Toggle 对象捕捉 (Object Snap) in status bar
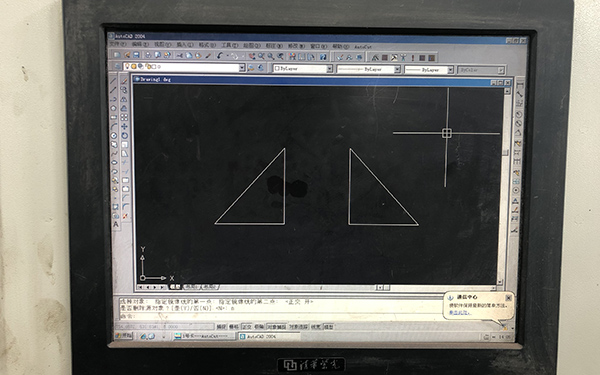This screenshot has width=600, height=375. tap(276, 327)
